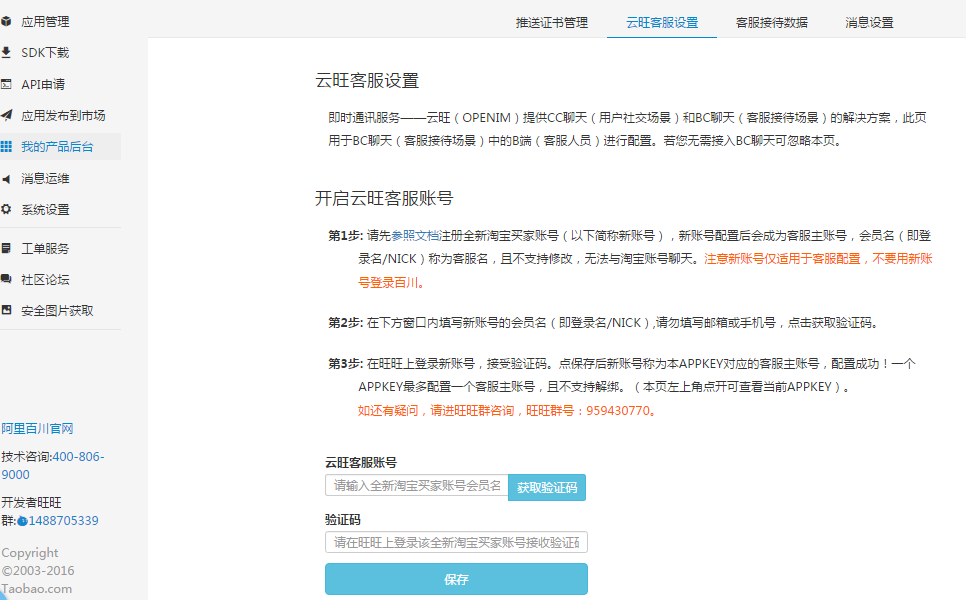Switch to the 客服接待数据 tab

[x=771, y=23]
